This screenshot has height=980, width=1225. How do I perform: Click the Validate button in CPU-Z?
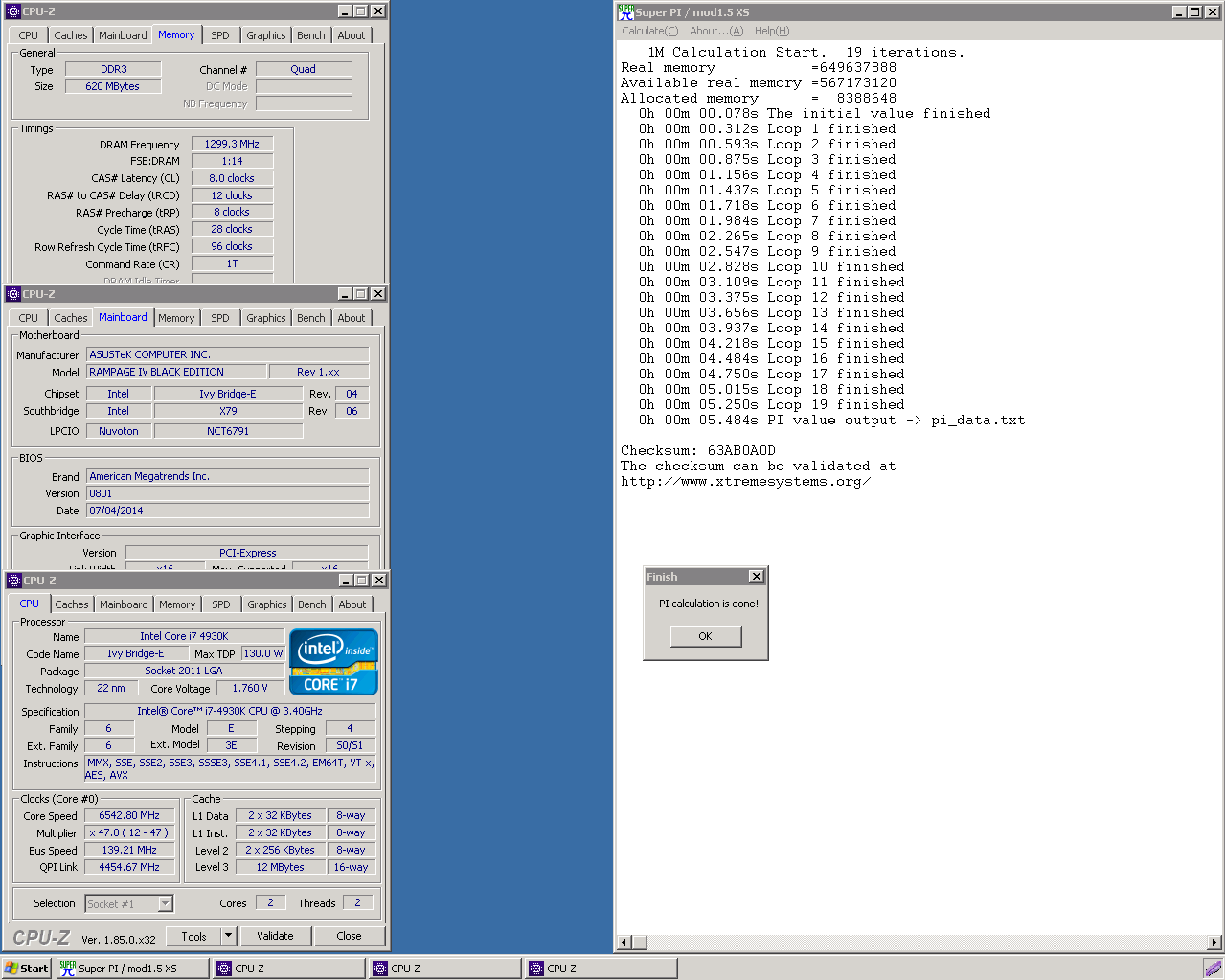(x=275, y=936)
